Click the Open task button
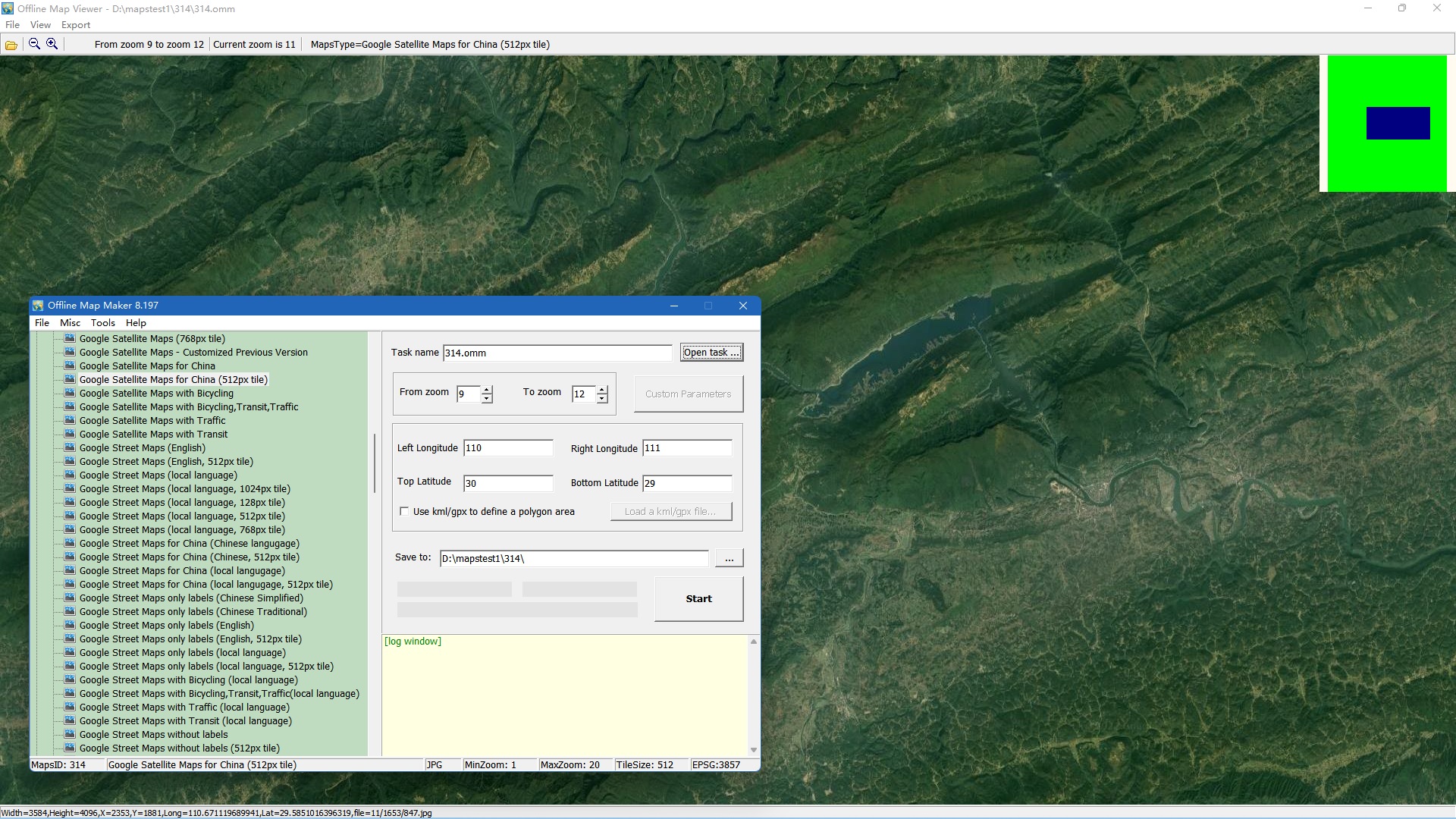This screenshot has height=819, width=1456. [x=711, y=352]
